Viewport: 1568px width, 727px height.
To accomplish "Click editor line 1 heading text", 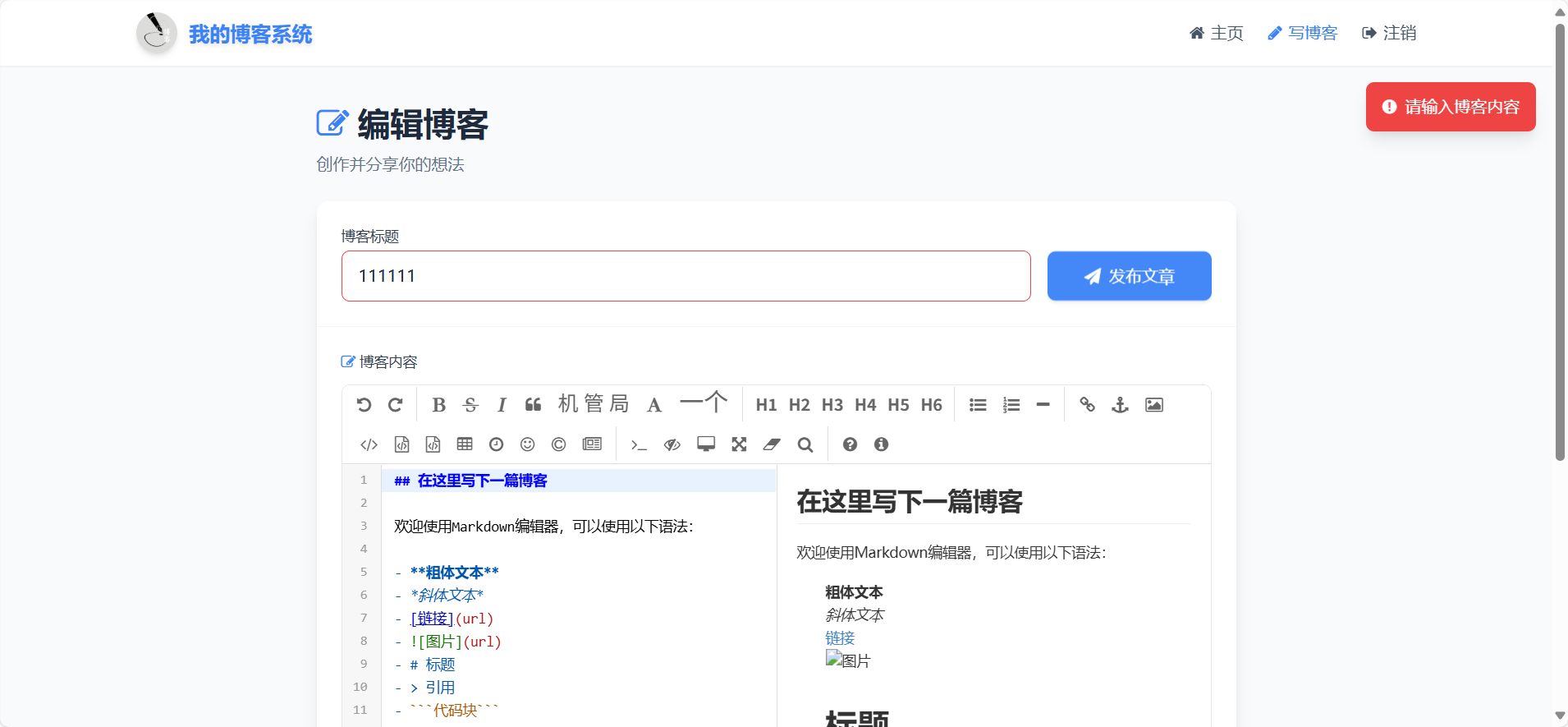I will [470, 481].
